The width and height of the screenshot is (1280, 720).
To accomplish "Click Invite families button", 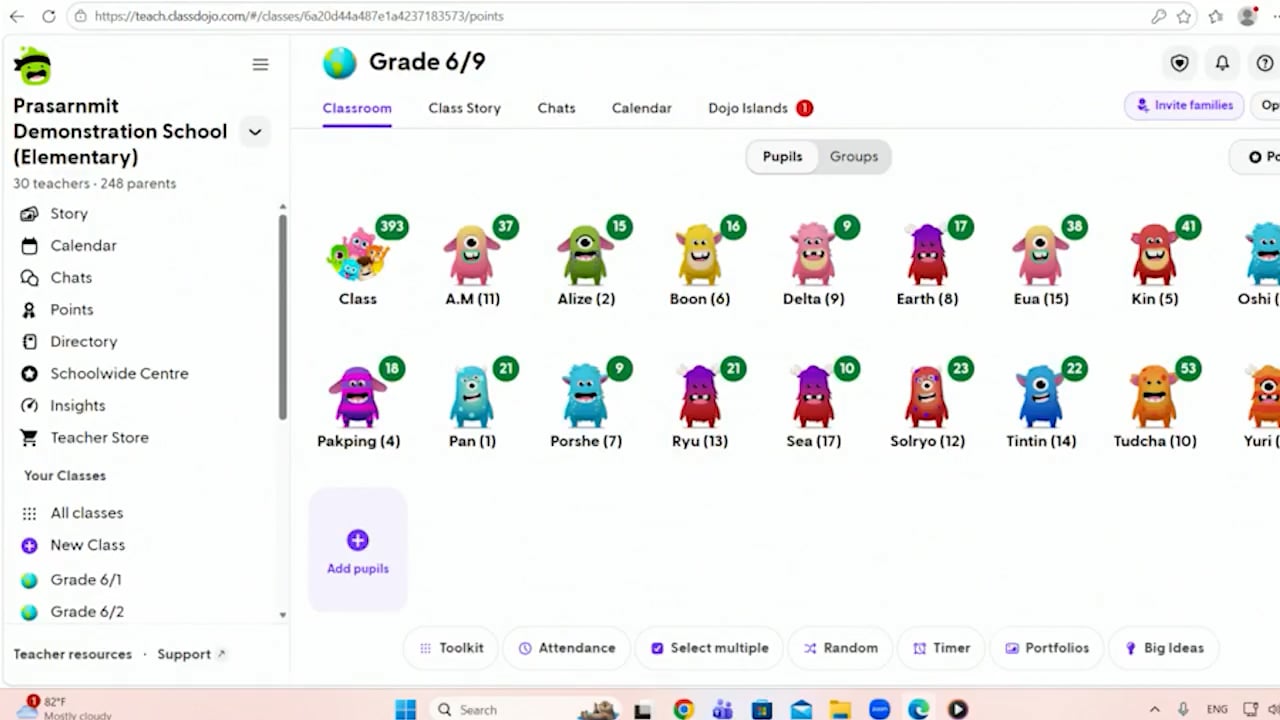I will (x=1184, y=105).
